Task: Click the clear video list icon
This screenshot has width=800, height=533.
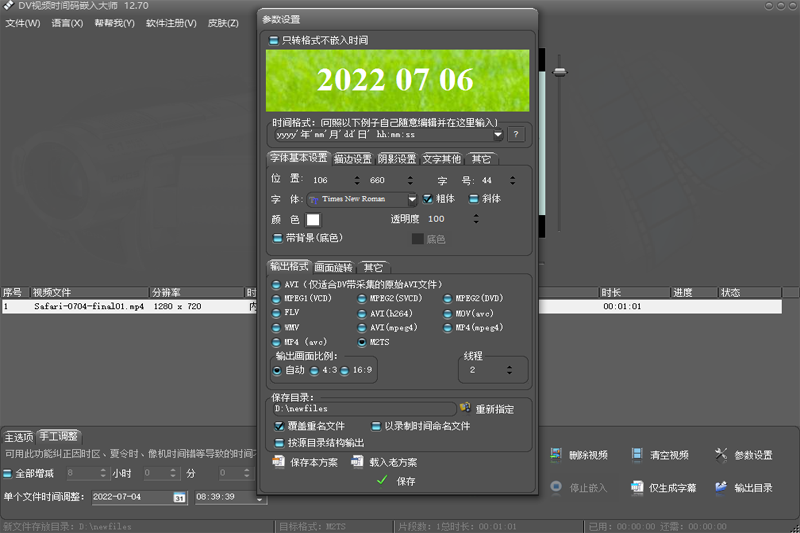Action: click(637, 455)
